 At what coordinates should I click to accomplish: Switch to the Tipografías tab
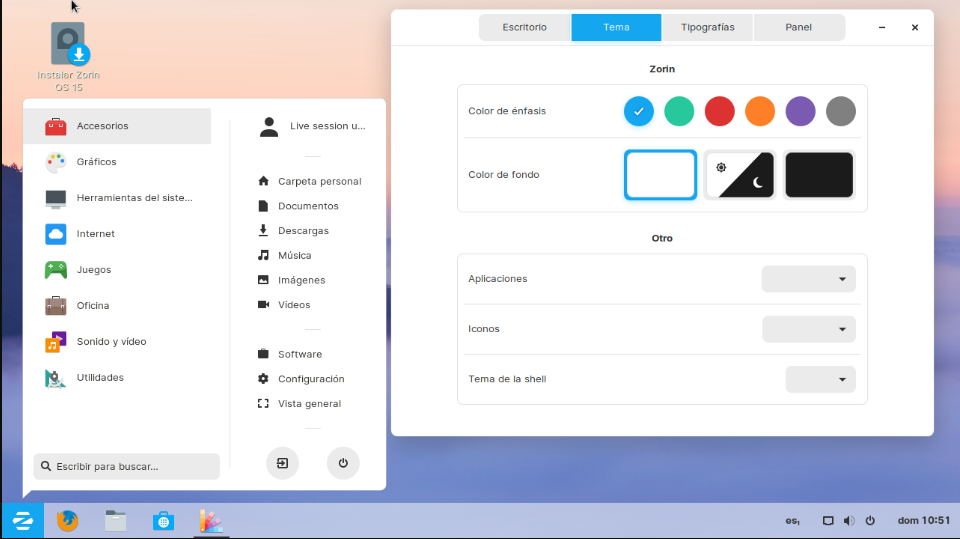coord(708,28)
